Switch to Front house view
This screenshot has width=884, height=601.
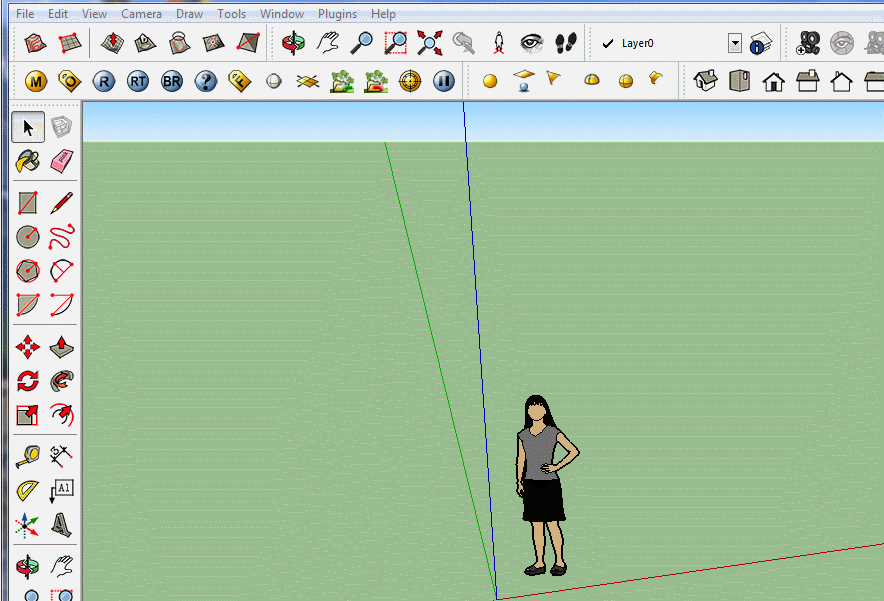click(x=774, y=82)
